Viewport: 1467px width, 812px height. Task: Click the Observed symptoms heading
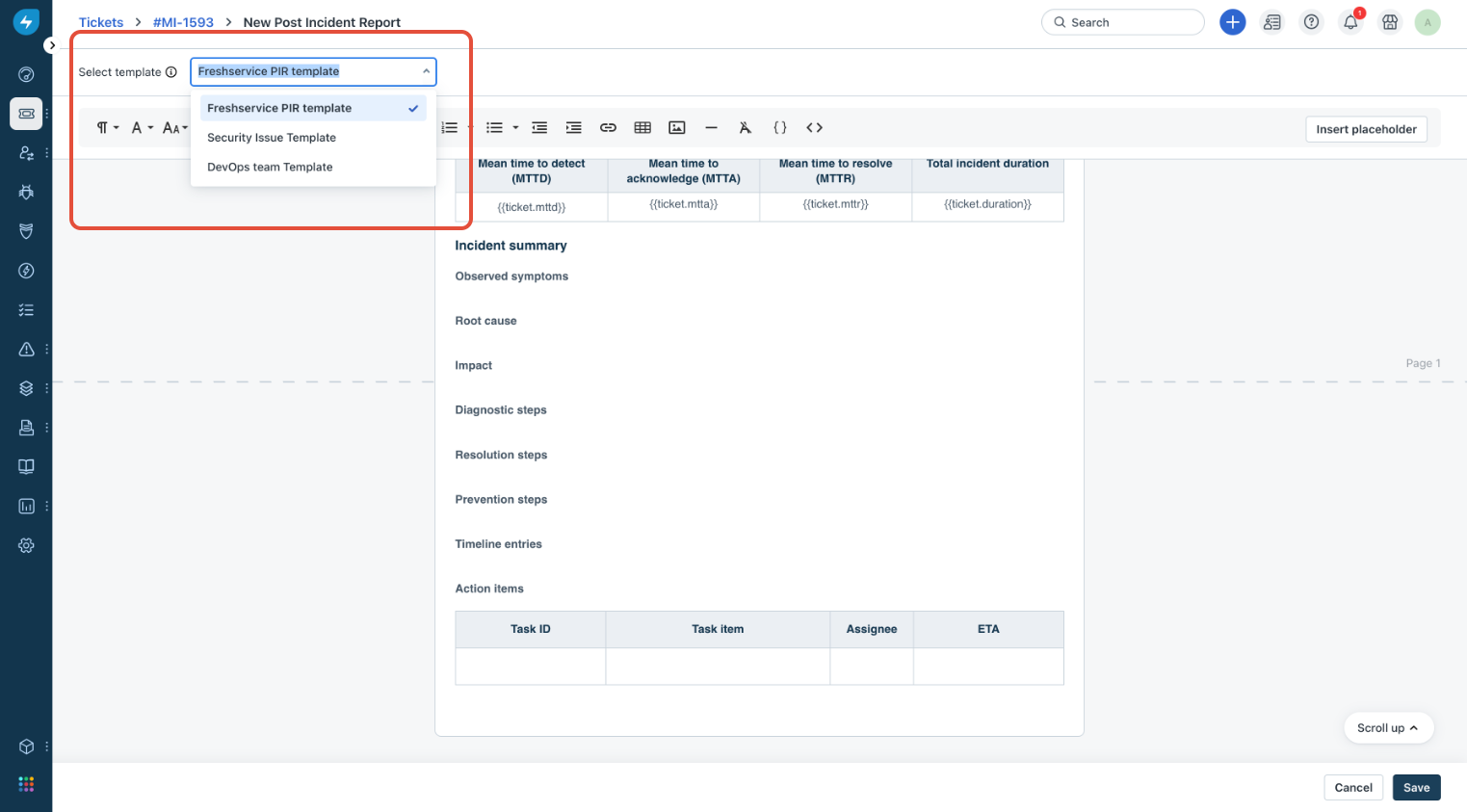pyautogui.click(x=511, y=276)
